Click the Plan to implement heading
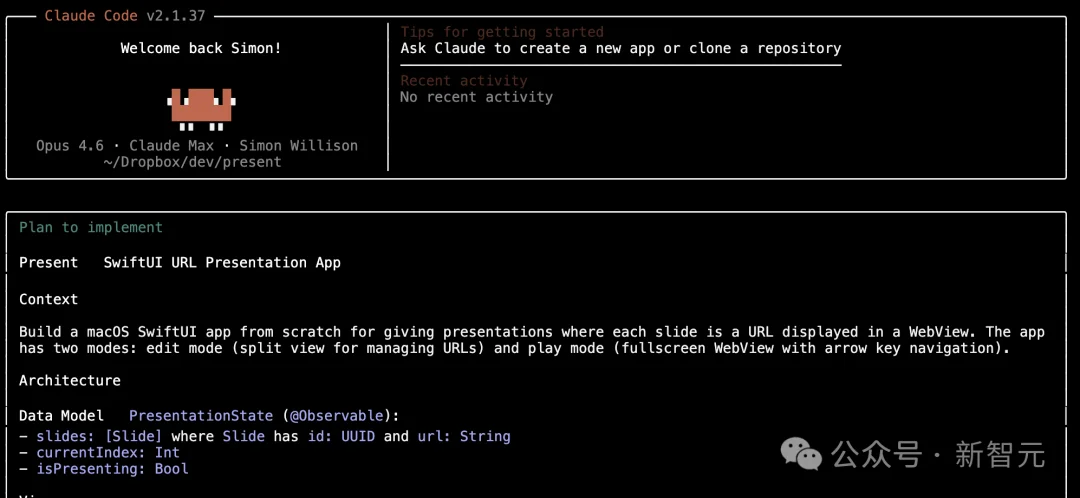 [90, 227]
